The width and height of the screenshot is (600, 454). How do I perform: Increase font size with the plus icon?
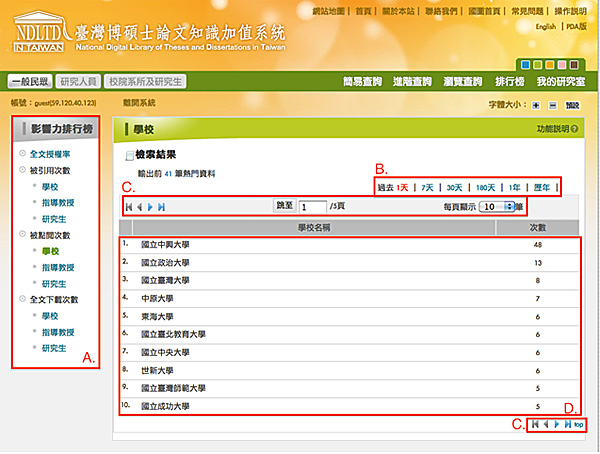tap(537, 104)
